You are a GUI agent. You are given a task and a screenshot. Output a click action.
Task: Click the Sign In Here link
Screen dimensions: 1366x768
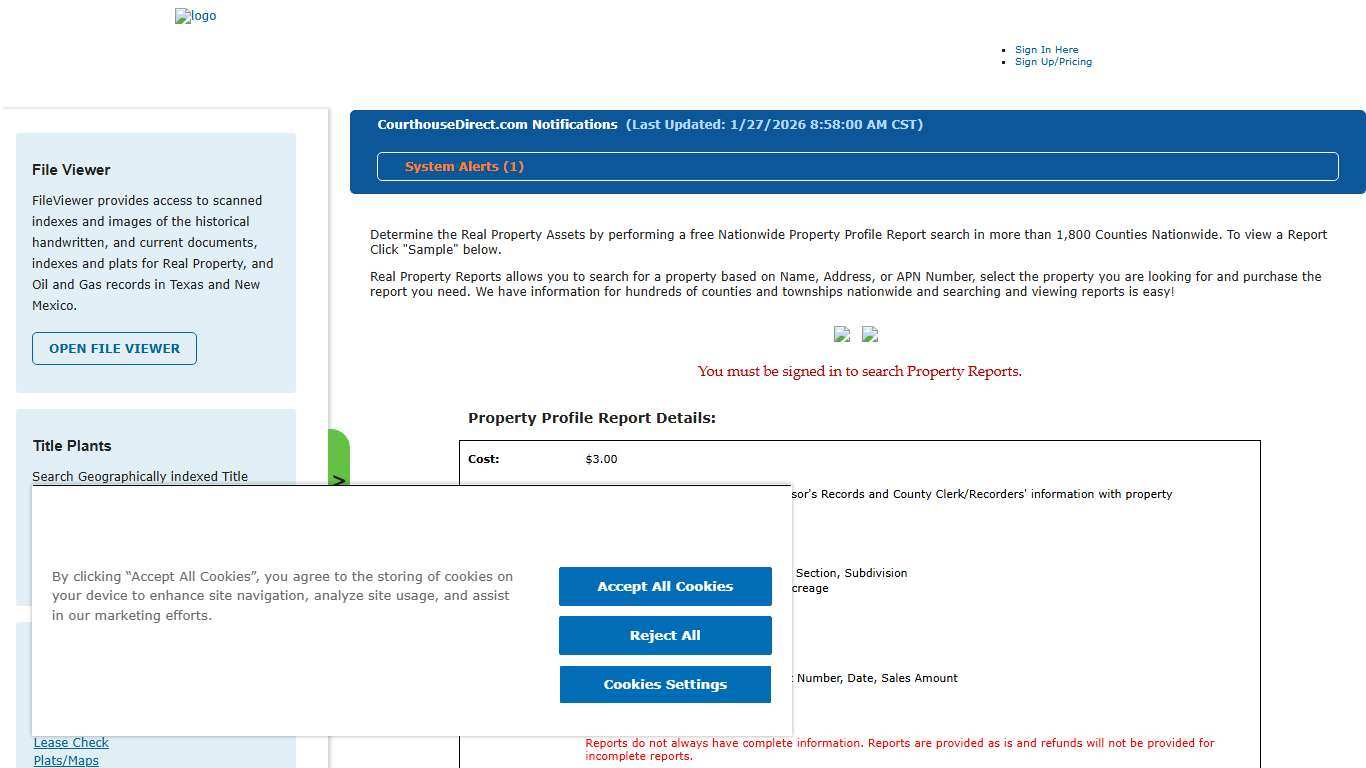pos(1046,49)
